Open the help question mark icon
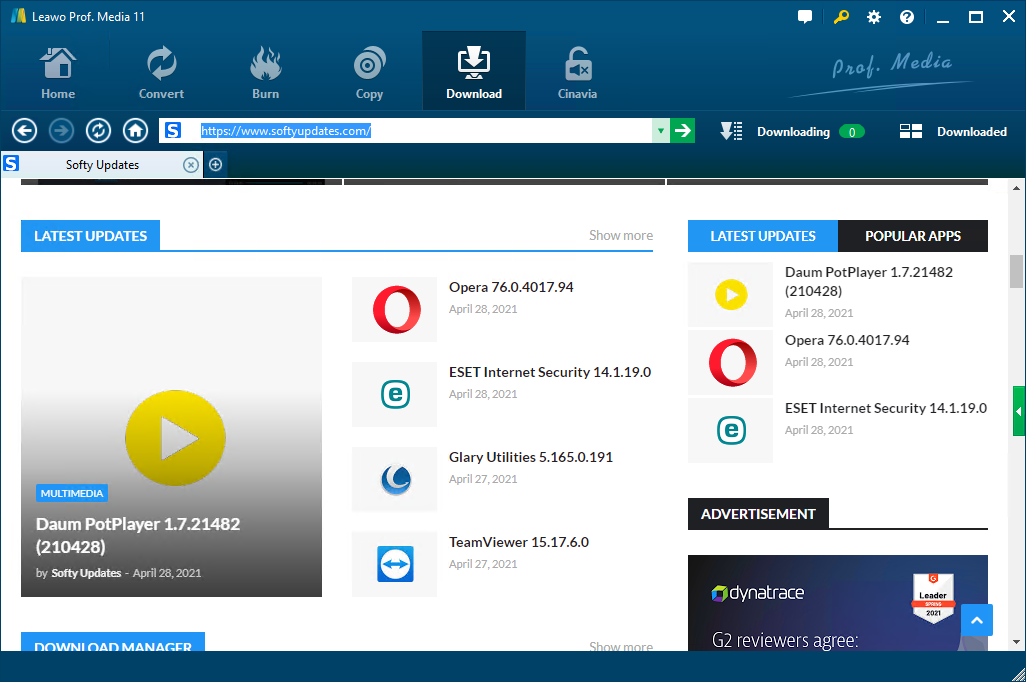1026x682 pixels. pyautogui.click(x=906, y=17)
